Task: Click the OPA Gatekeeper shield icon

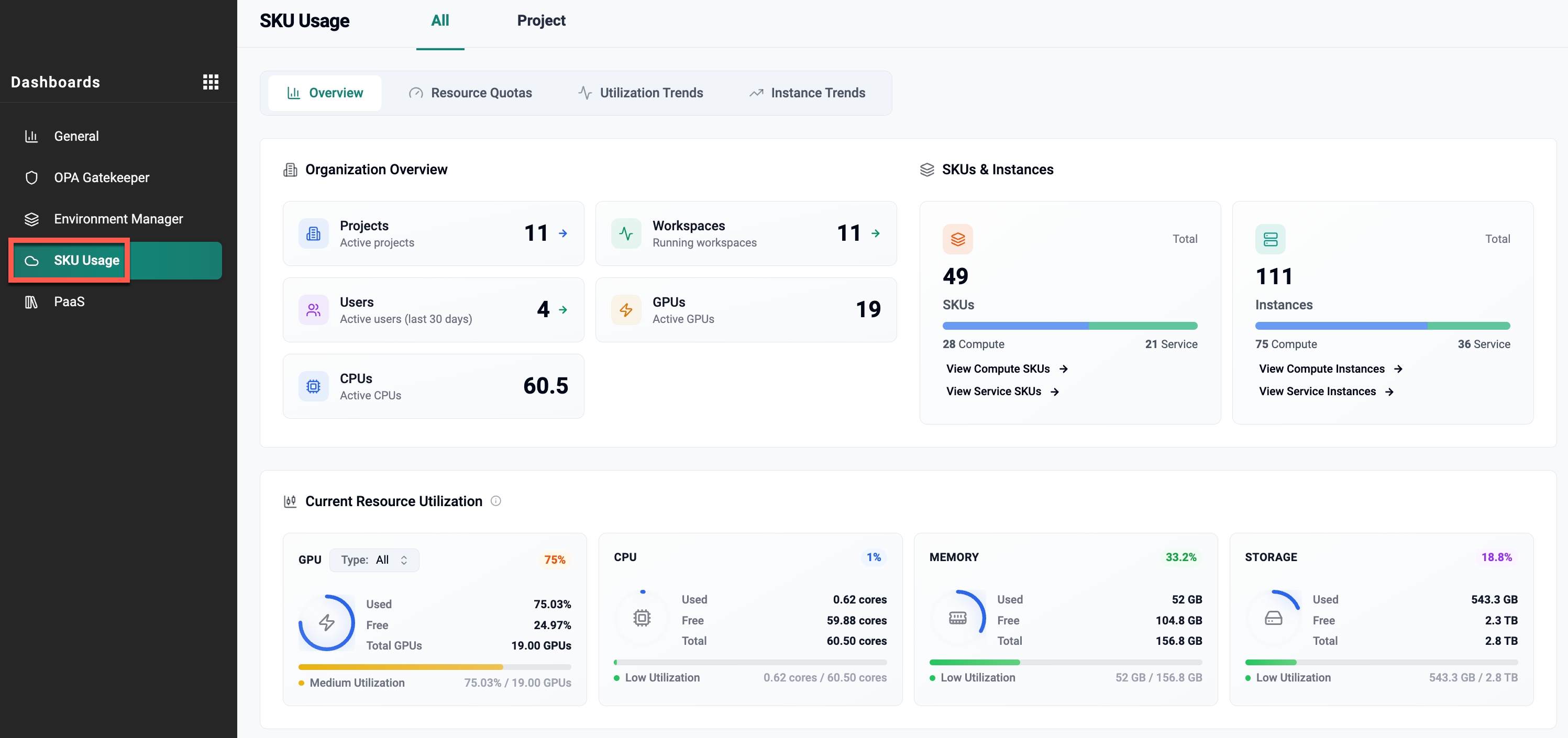Action: tap(31, 177)
